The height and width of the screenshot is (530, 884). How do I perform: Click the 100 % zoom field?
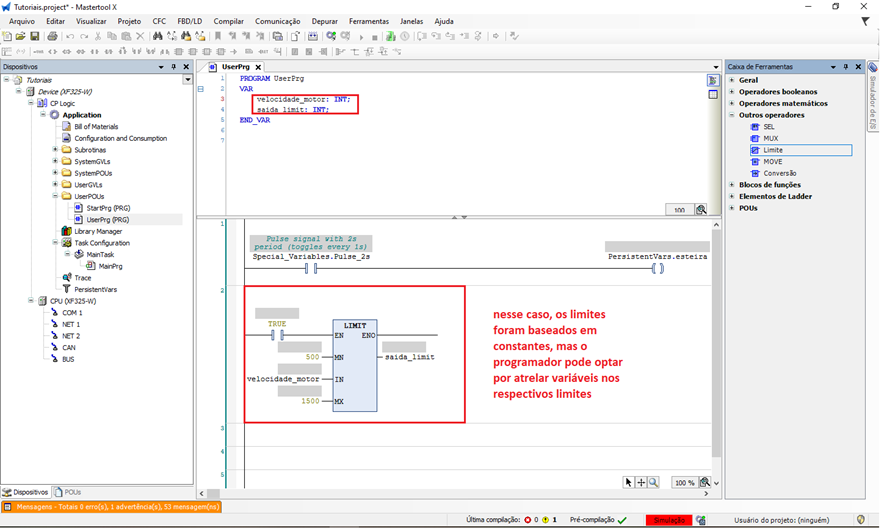[x=684, y=483]
